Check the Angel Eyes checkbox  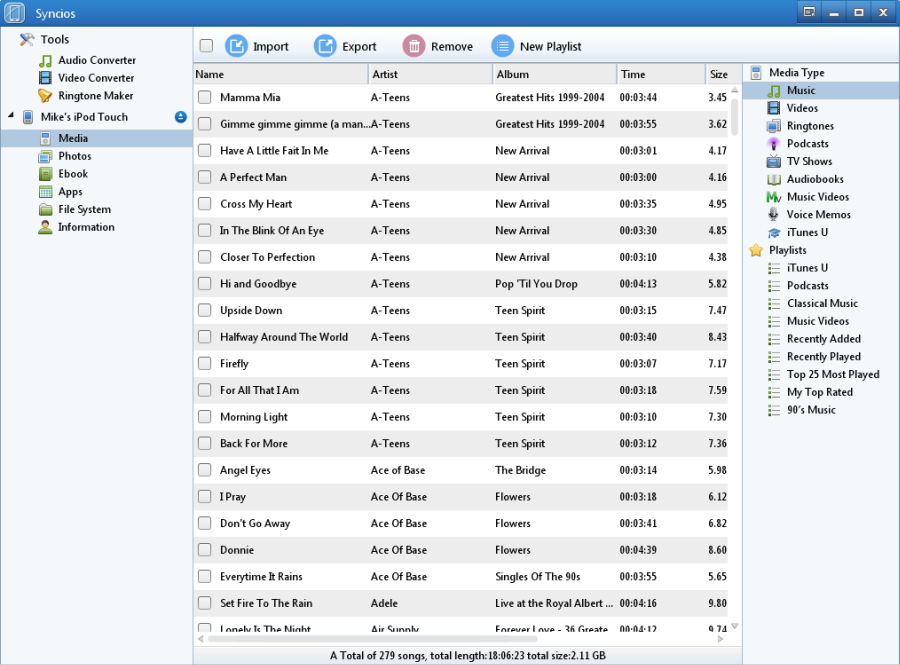point(204,470)
